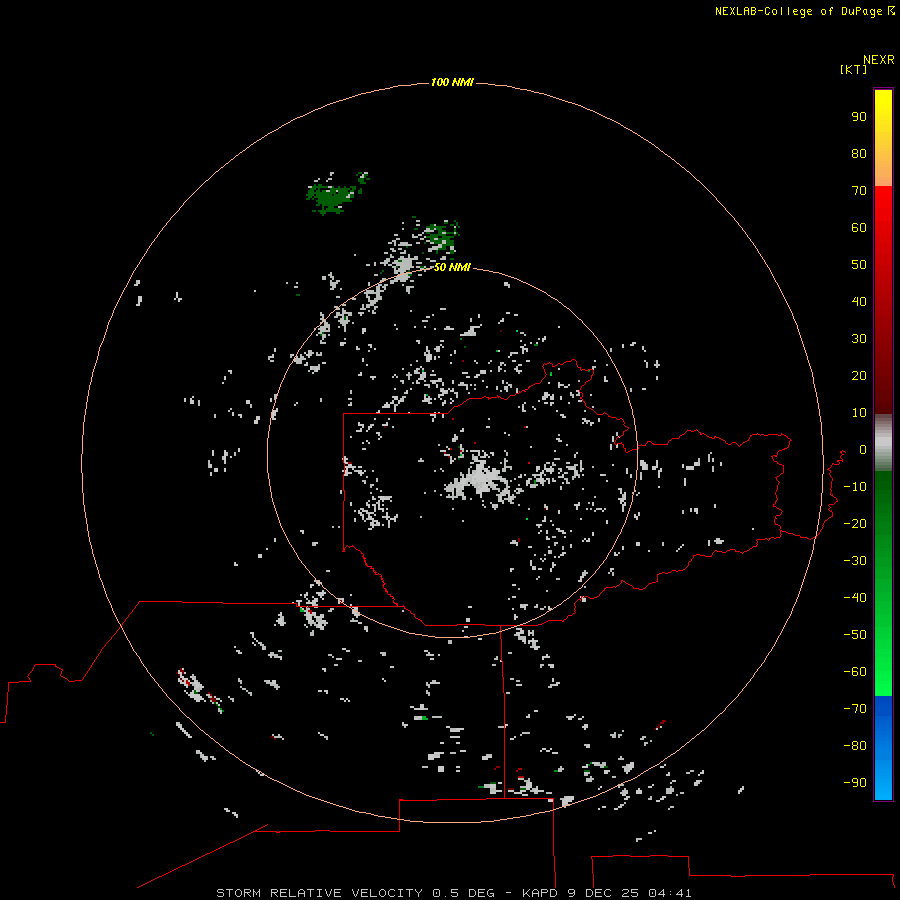
Task: Select the 80 value on the velocity scale
Action: (x=859, y=154)
